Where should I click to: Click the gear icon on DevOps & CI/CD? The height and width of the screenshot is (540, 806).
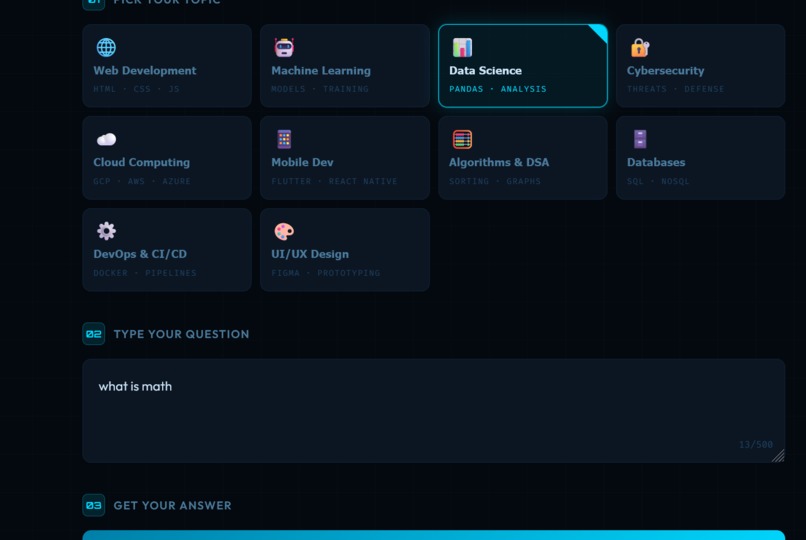106,231
